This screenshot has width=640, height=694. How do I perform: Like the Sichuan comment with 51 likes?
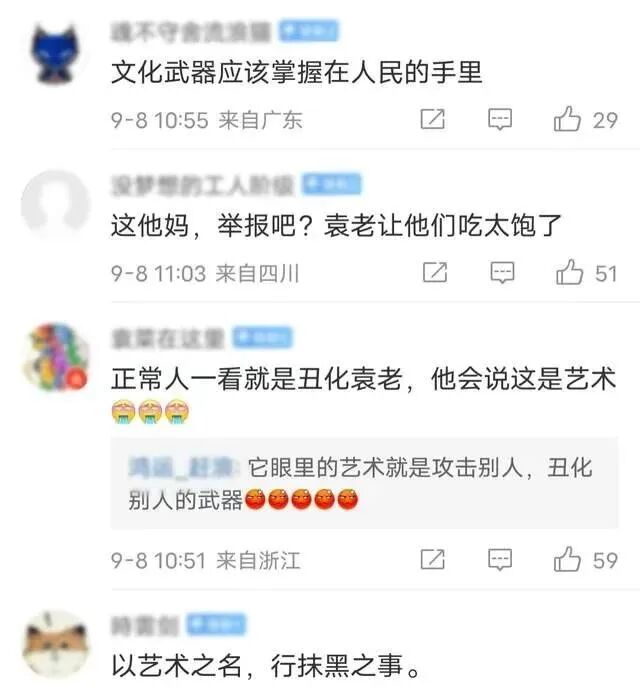click(570, 272)
